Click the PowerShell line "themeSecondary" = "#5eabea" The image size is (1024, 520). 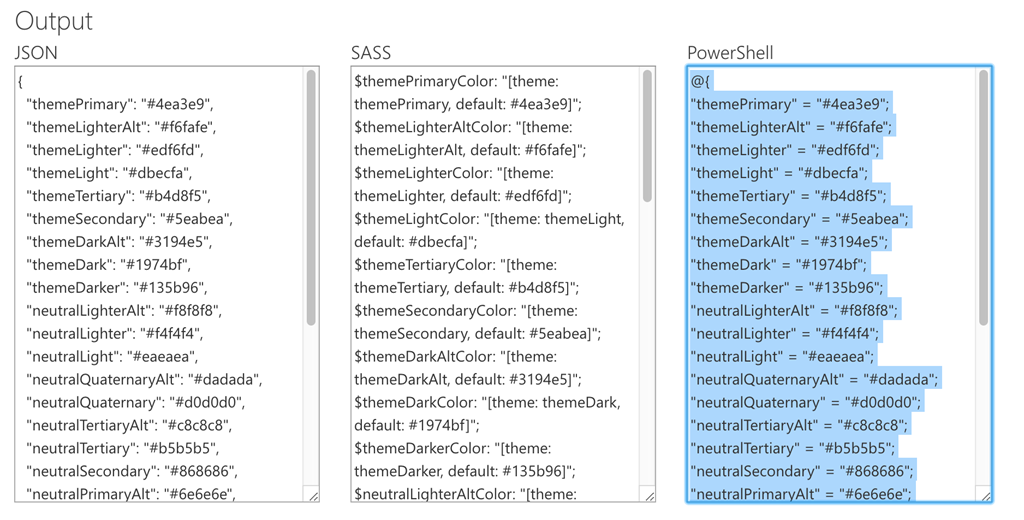(x=800, y=219)
